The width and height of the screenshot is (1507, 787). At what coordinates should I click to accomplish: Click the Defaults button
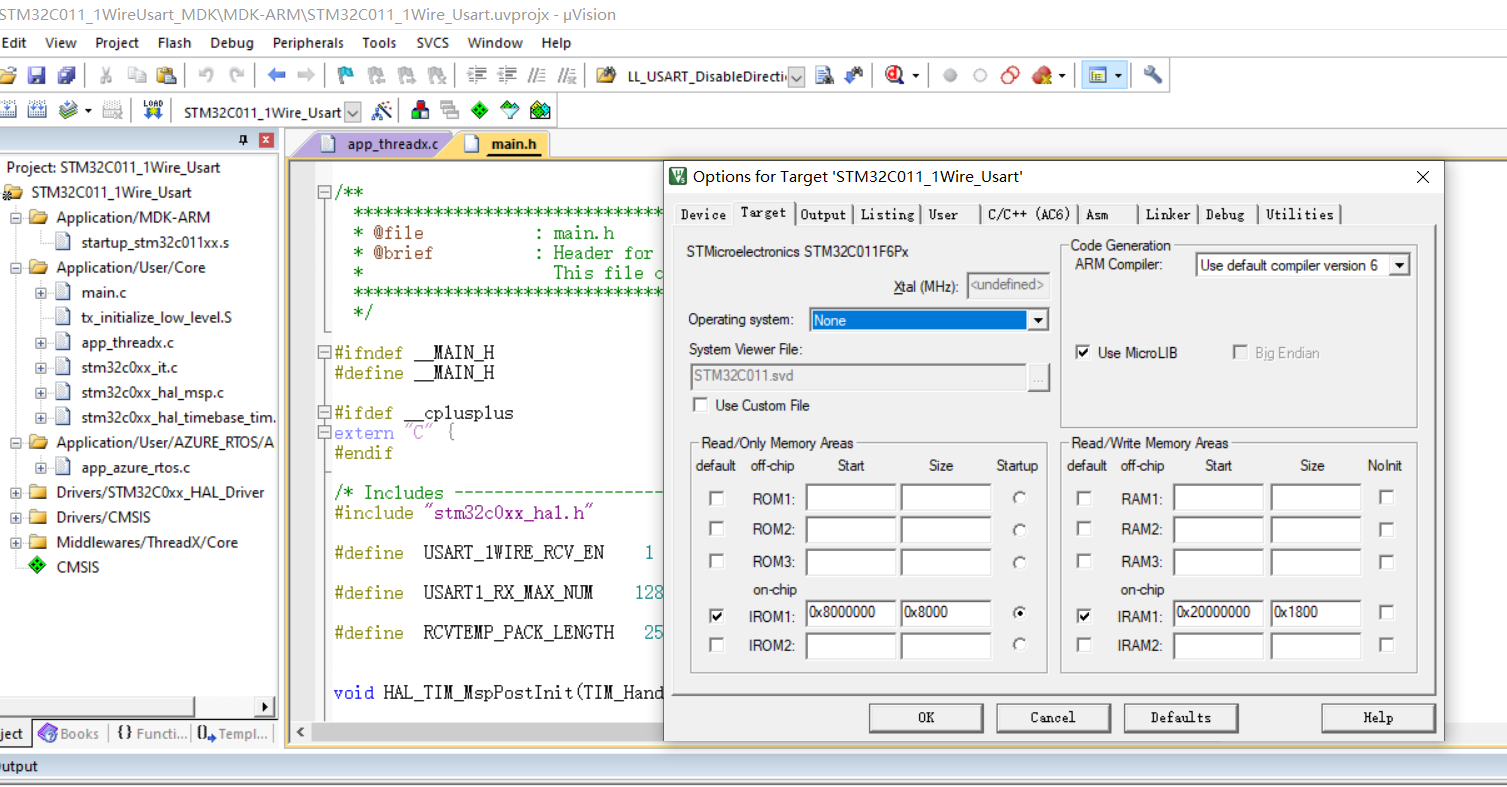tap(1180, 717)
